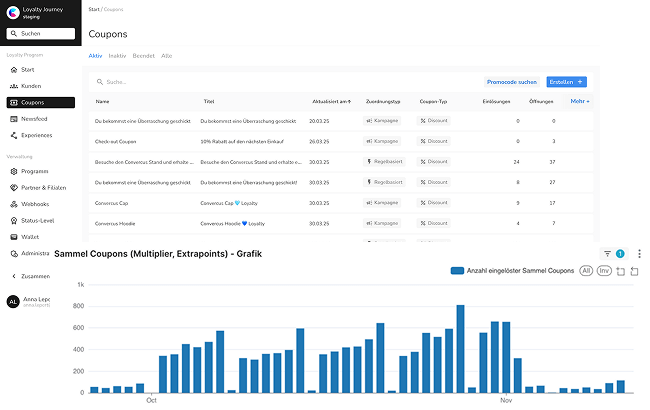650x410 pixels.
Task: Click the Coupon-Typ column header
Action: point(433,102)
